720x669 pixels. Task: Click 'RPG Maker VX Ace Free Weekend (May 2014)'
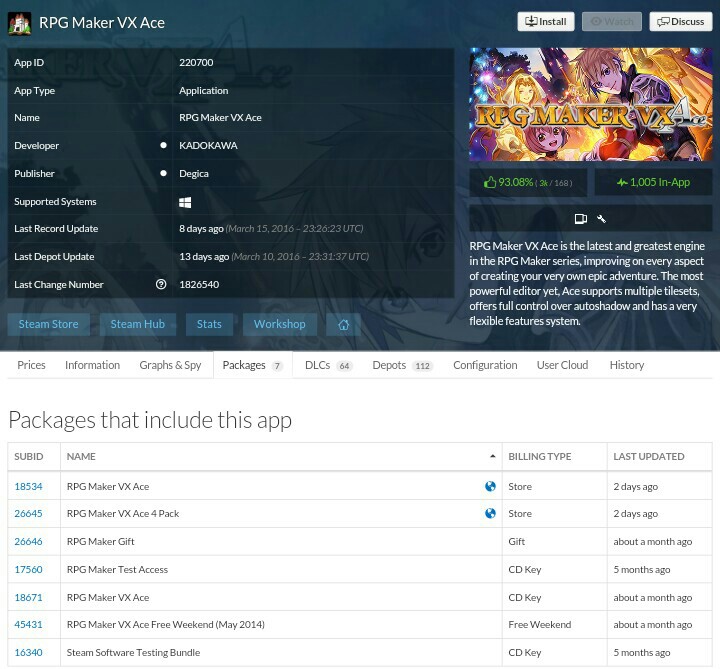[x=166, y=624]
